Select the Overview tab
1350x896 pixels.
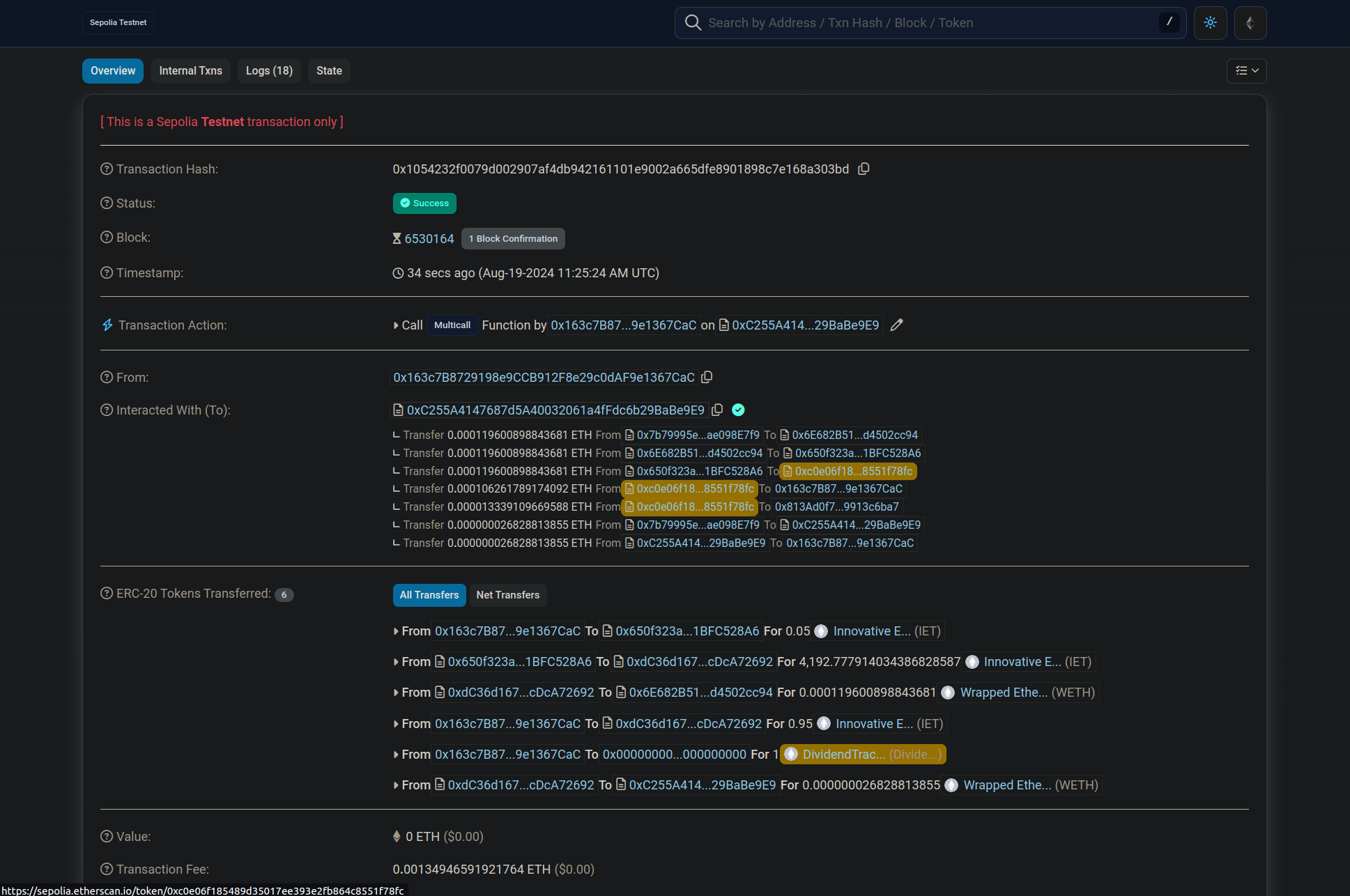click(x=113, y=70)
